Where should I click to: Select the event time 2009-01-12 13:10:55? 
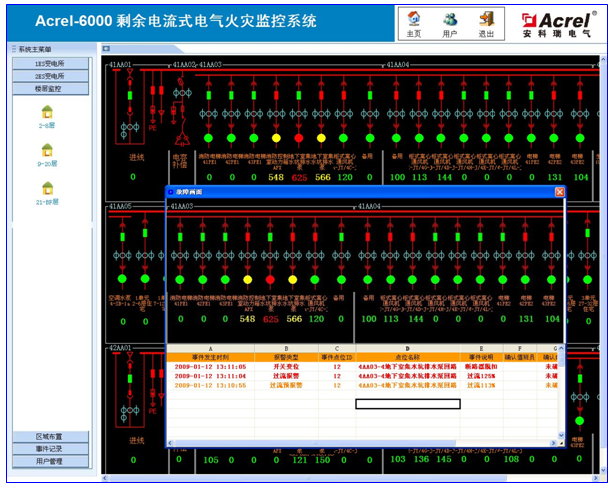coord(210,386)
